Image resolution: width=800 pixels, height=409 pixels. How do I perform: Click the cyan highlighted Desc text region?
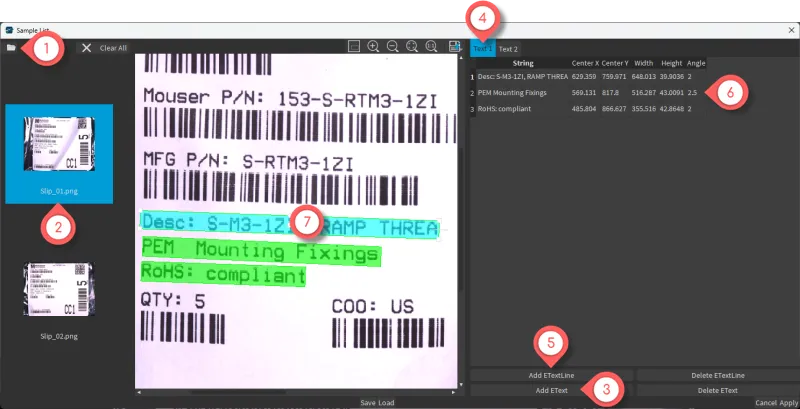point(289,224)
